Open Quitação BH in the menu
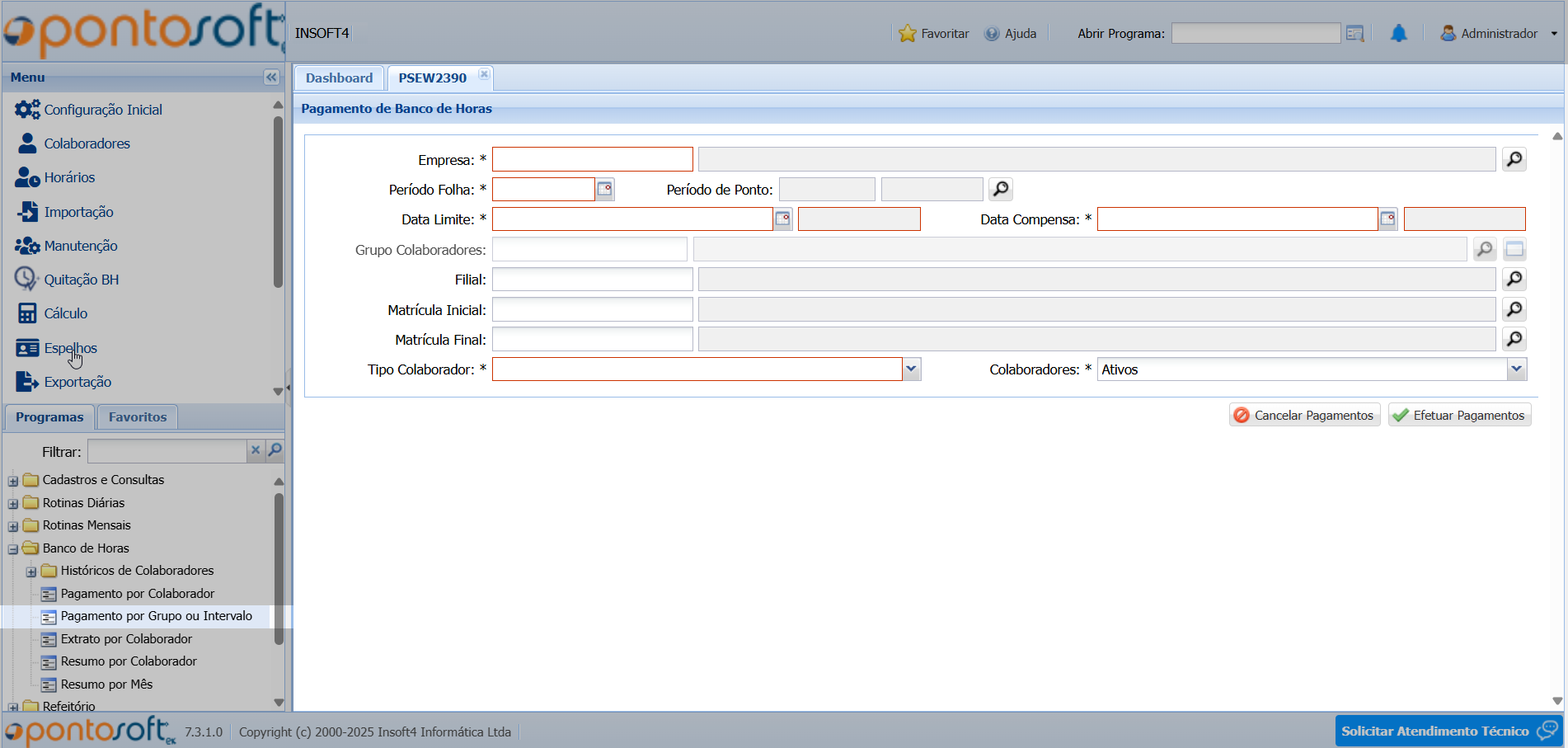1568x748 pixels. (81, 280)
